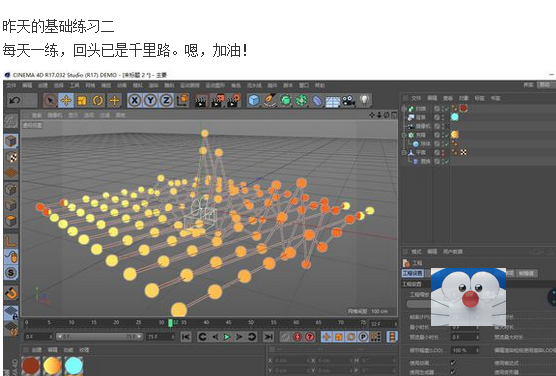556x376 pixels.
Task: Expand the first green sweep object row
Action: tap(404, 109)
